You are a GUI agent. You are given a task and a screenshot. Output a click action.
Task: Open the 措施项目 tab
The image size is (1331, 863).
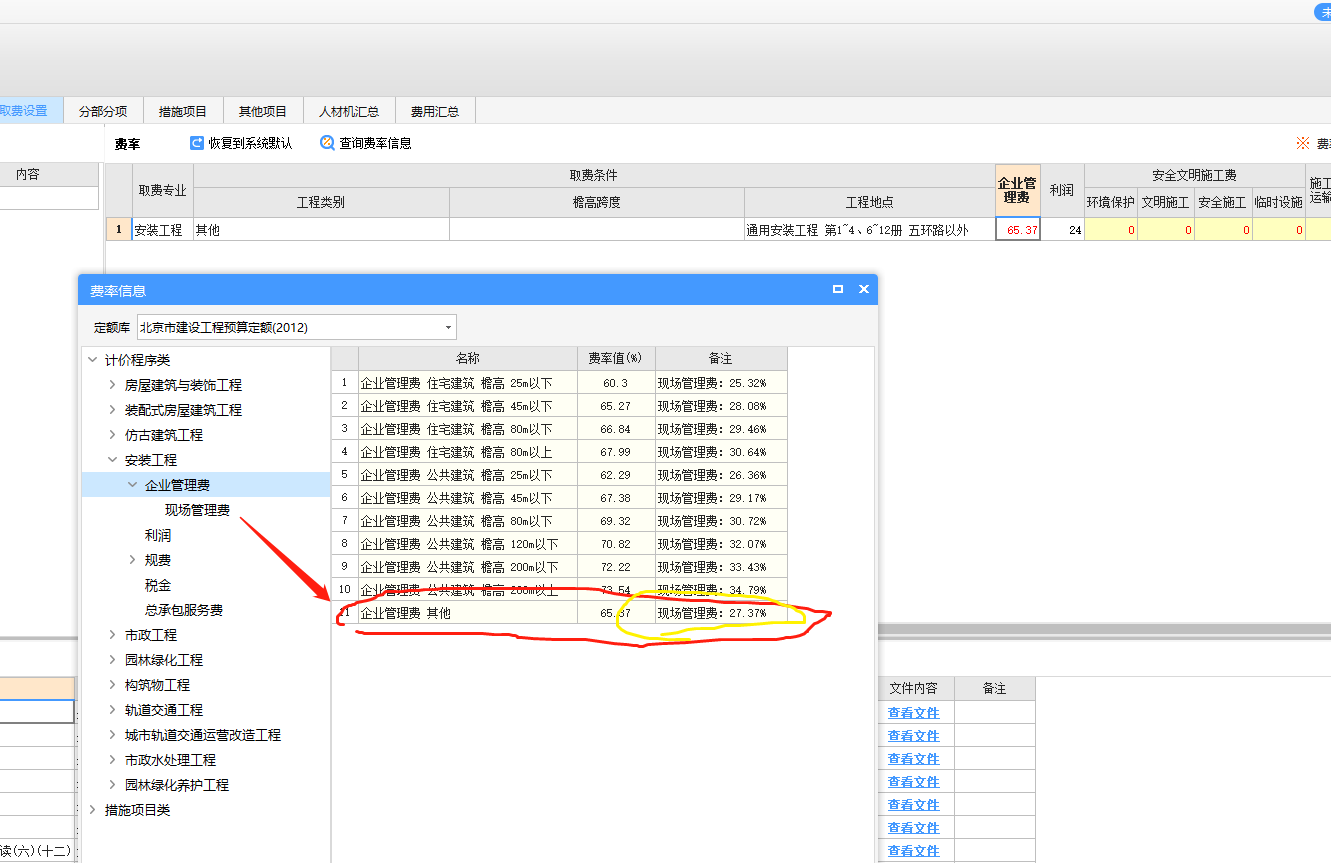click(x=183, y=111)
